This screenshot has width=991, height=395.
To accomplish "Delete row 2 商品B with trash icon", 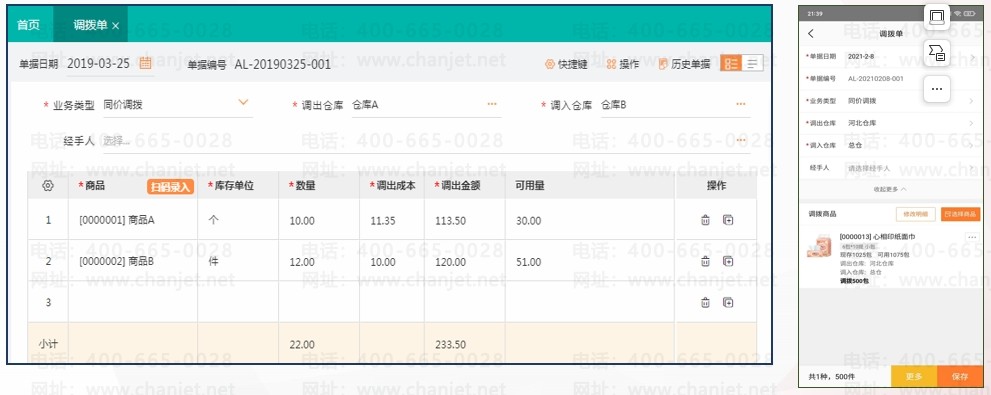I will [705, 261].
